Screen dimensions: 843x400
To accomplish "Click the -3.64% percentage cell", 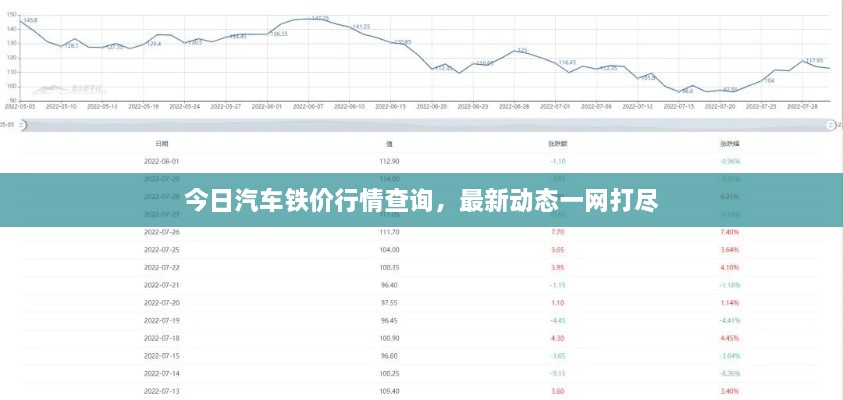I will coord(730,356).
